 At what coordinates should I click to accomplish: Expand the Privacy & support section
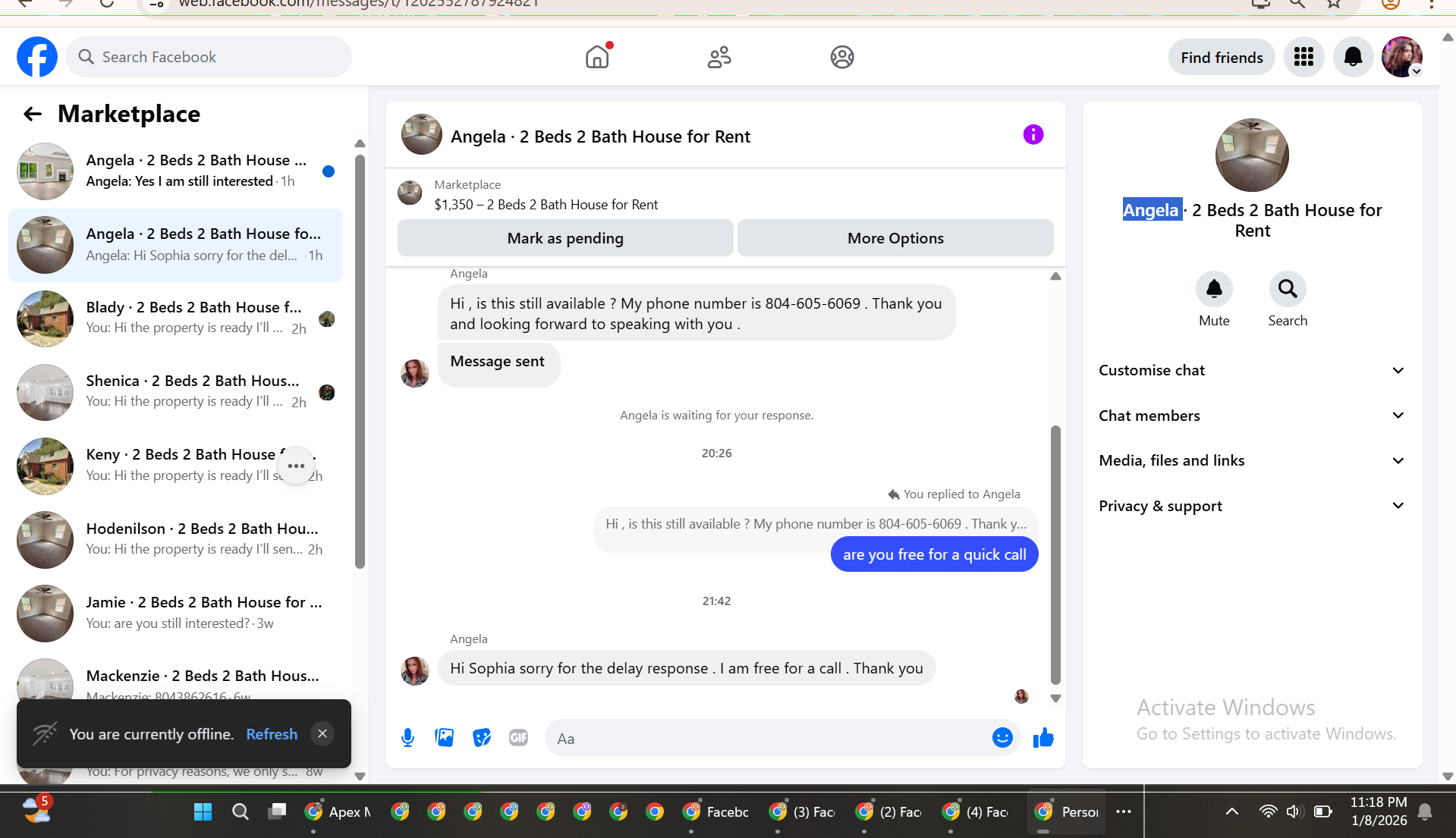pos(1252,506)
